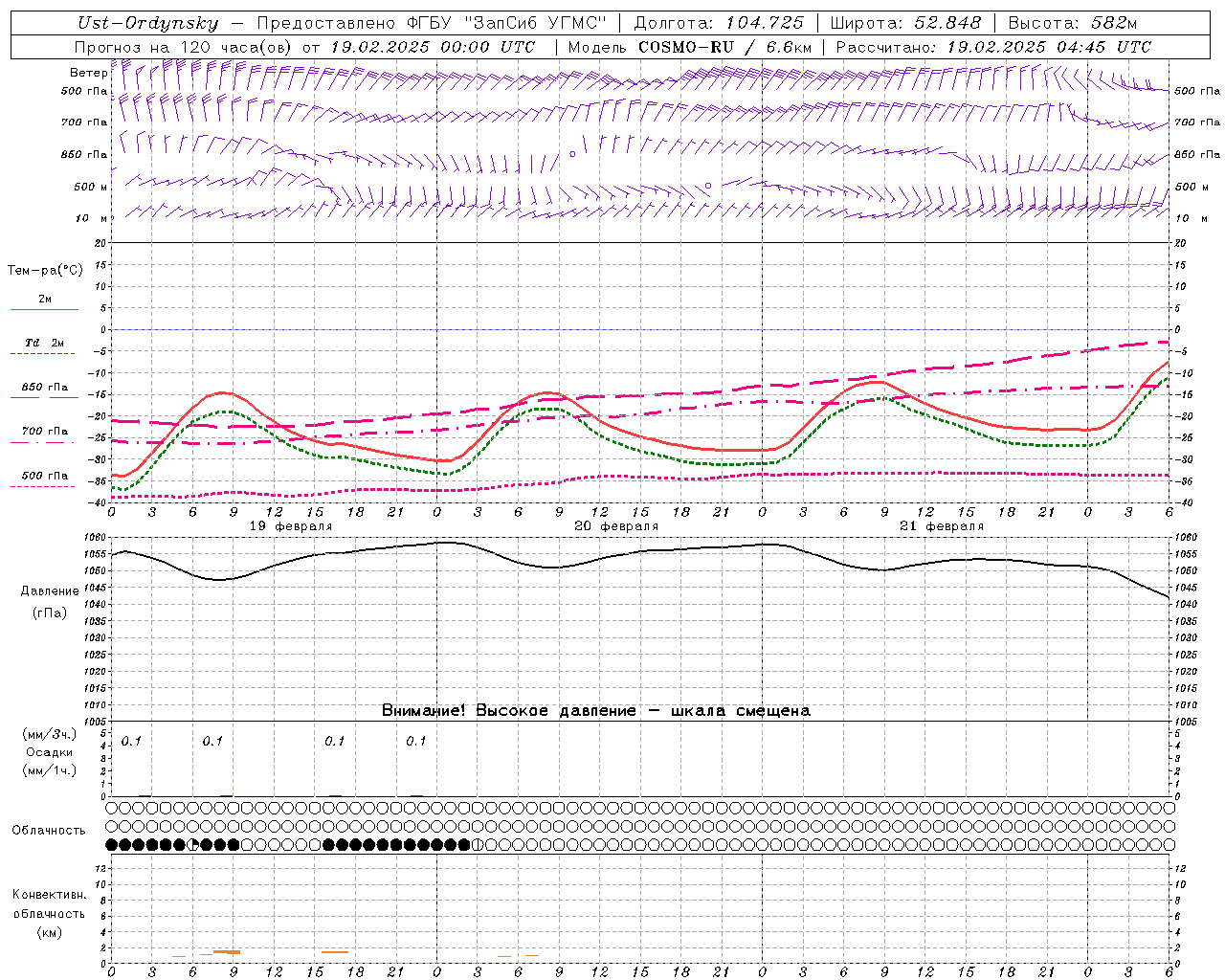Click the '(км)' unit under convective cloud label
The width and height of the screenshot is (1225, 980).
click(x=50, y=932)
